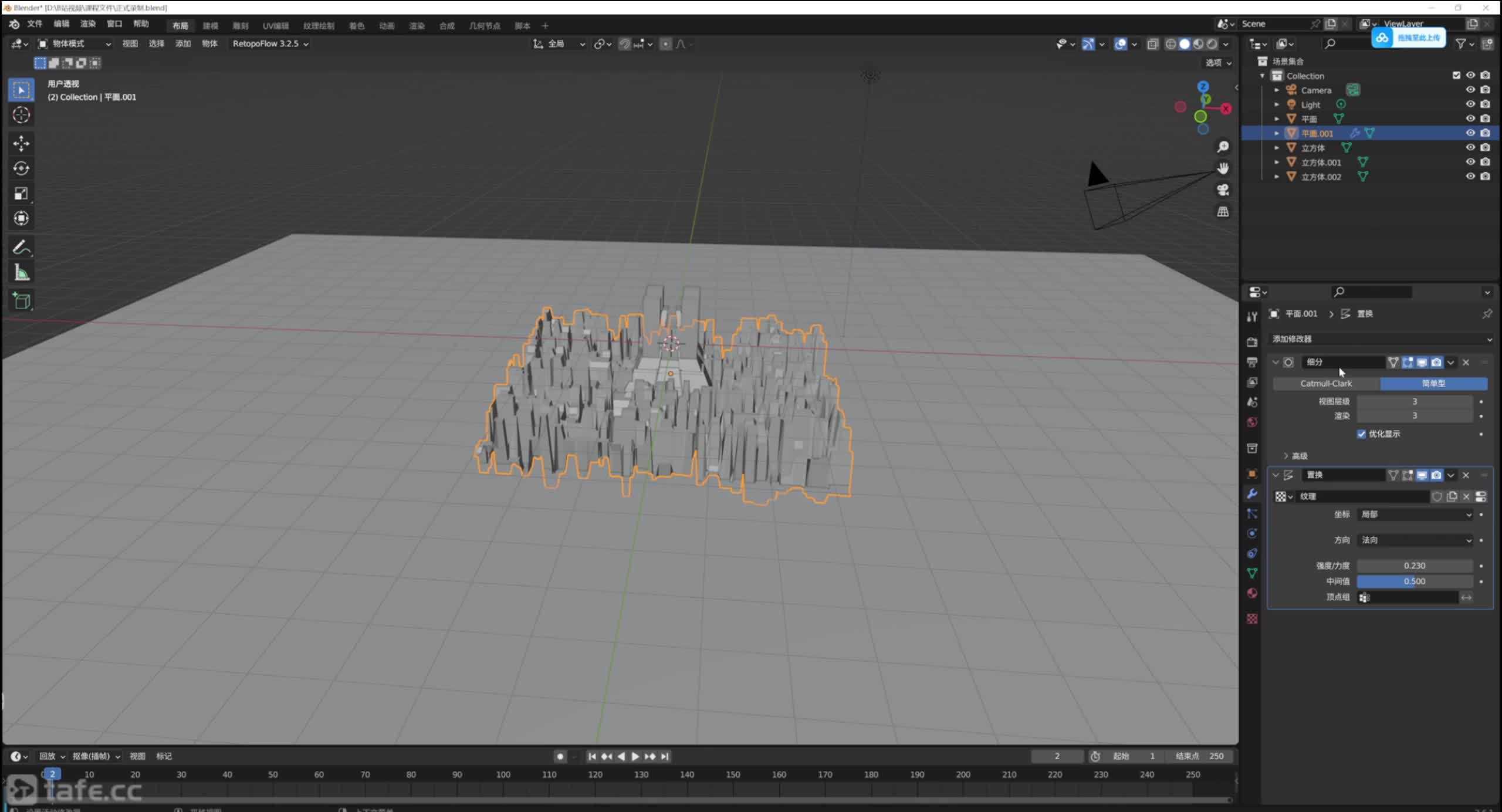Switch to the UV编辑 workspace tab
This screenshot has width=1502, height=812.
(275, 26)
